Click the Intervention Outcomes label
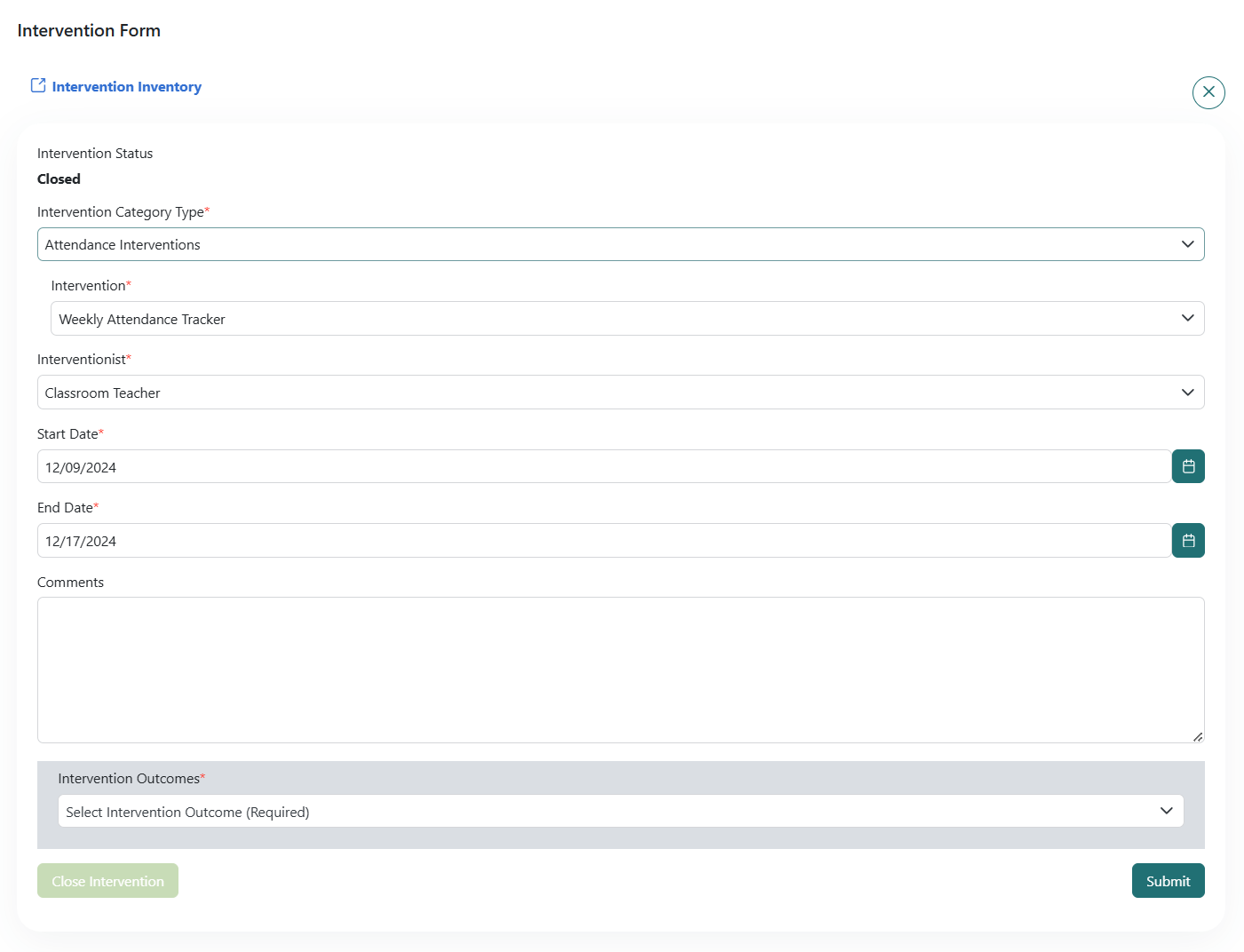Image resolution: width=1244 pixels, height=952 pixels. tap(129, 779)
